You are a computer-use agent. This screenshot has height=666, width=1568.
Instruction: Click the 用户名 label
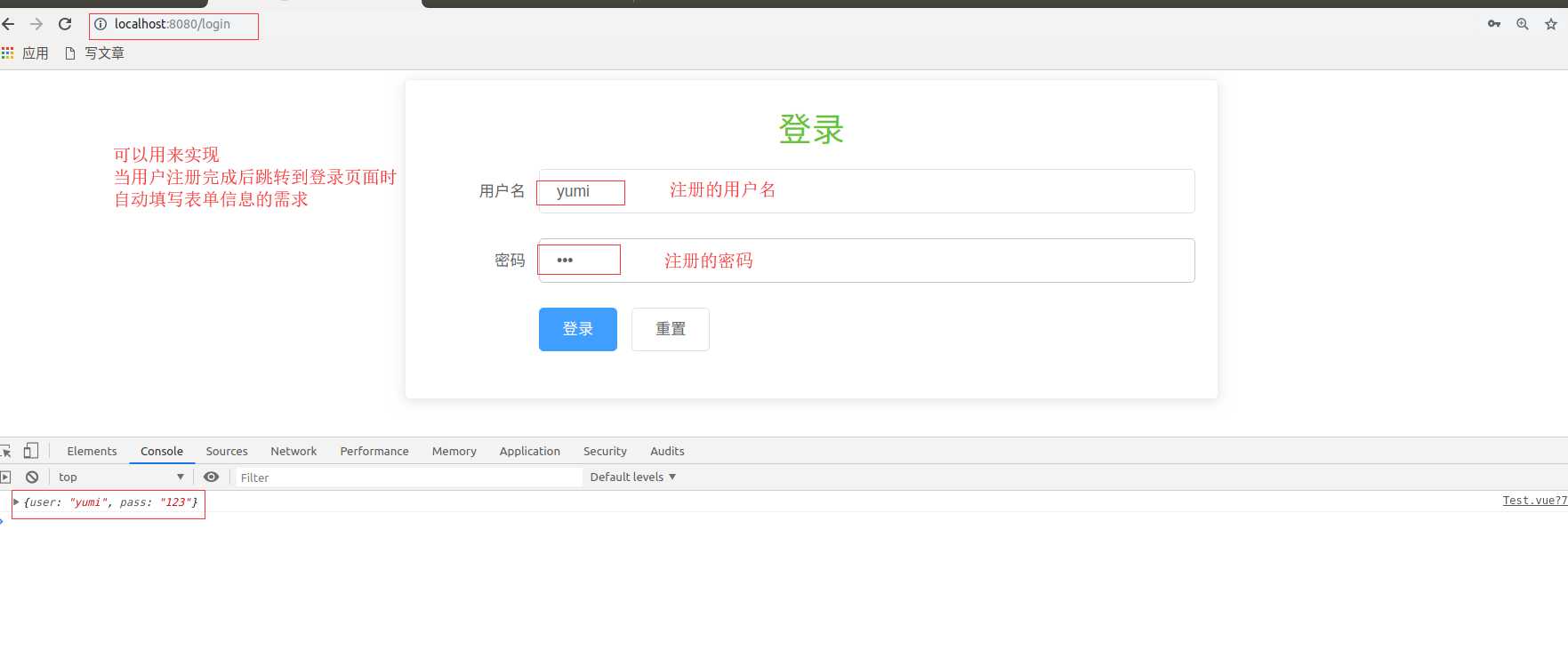(502, 191)
